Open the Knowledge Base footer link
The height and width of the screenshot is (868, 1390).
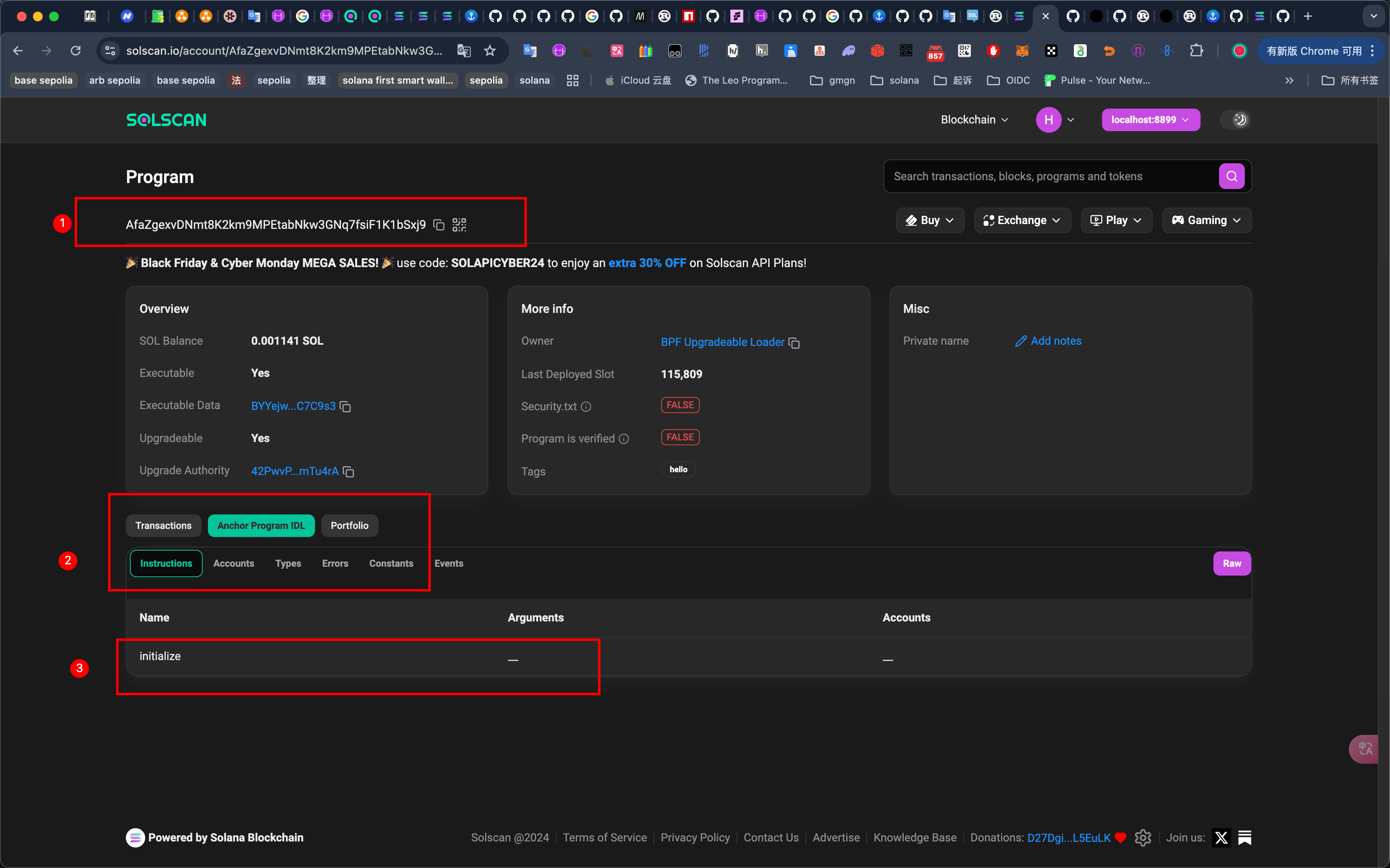(915, 837)
